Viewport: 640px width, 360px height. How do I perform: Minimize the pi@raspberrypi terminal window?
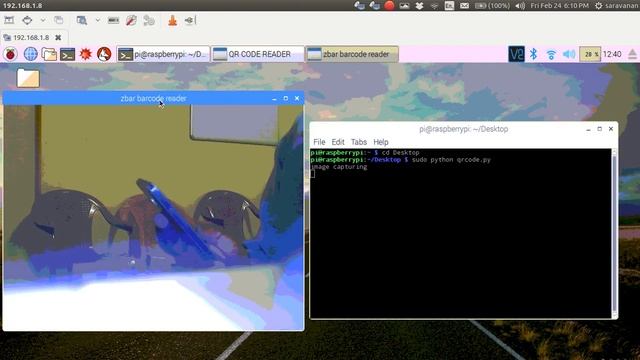[x=588, y=129]
